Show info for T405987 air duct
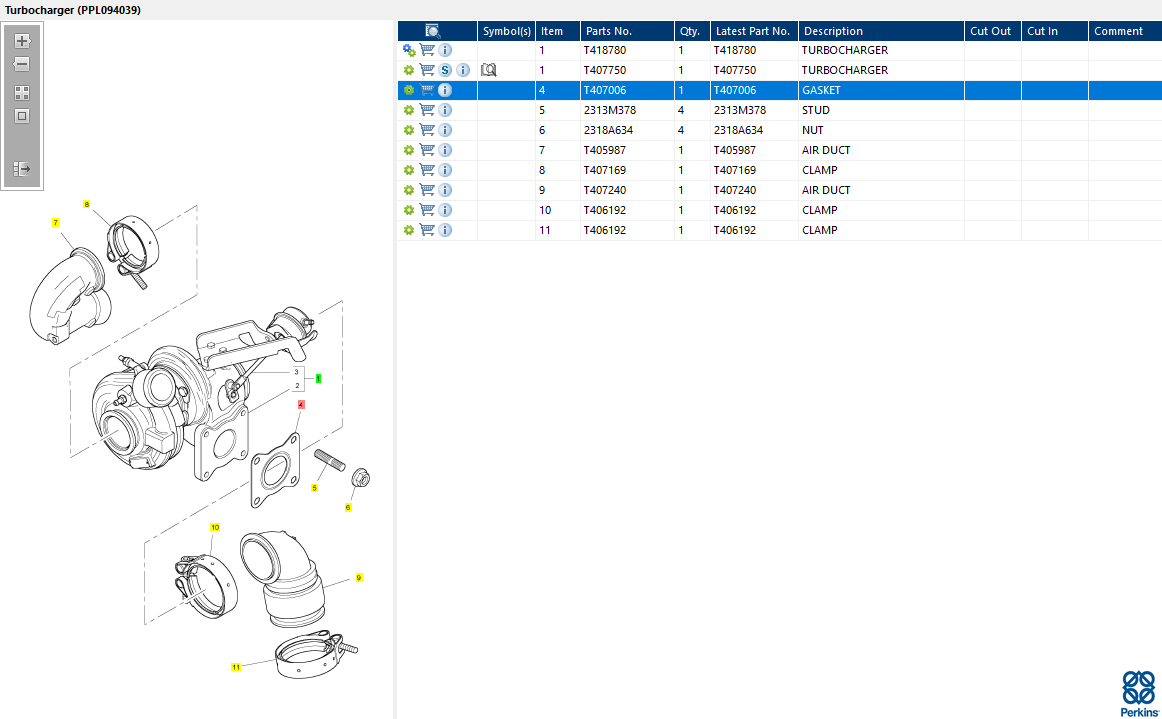This screenshot has height=719, width=1162. (445, 150)
